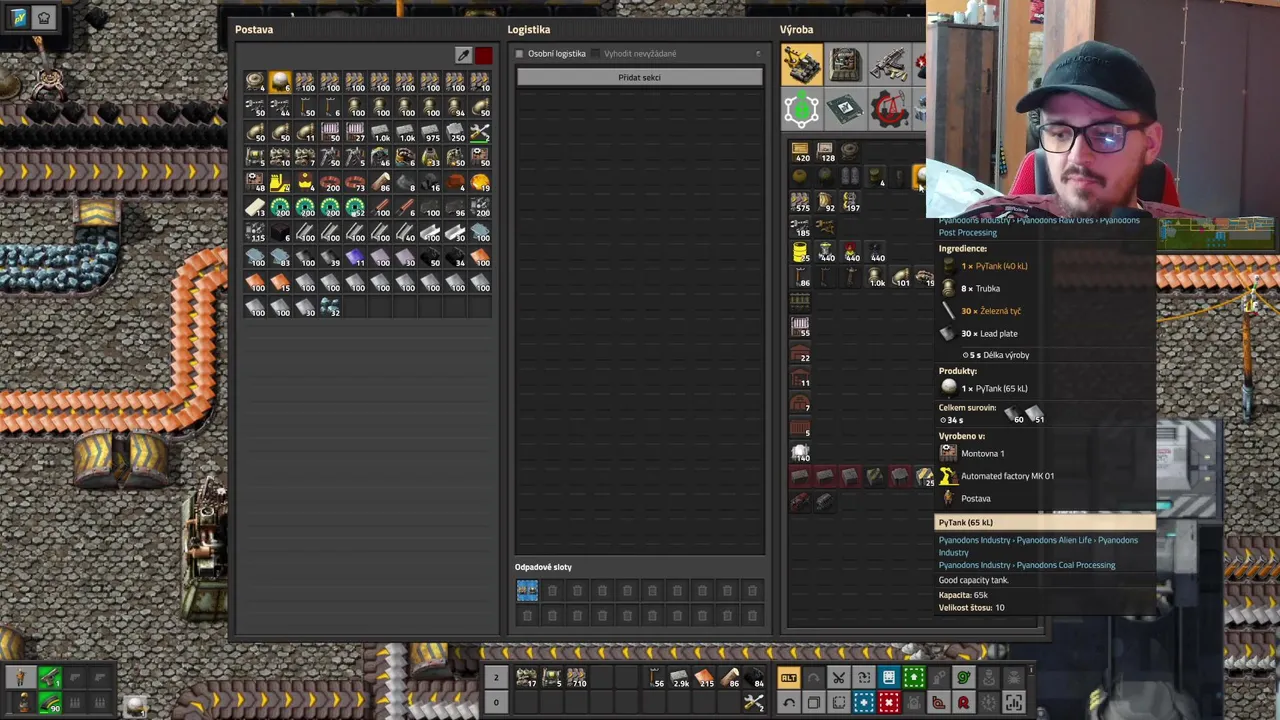Select the red deconstruction planner shortcut
This screenshot has width=1280, height=720.
click(889, 702)
